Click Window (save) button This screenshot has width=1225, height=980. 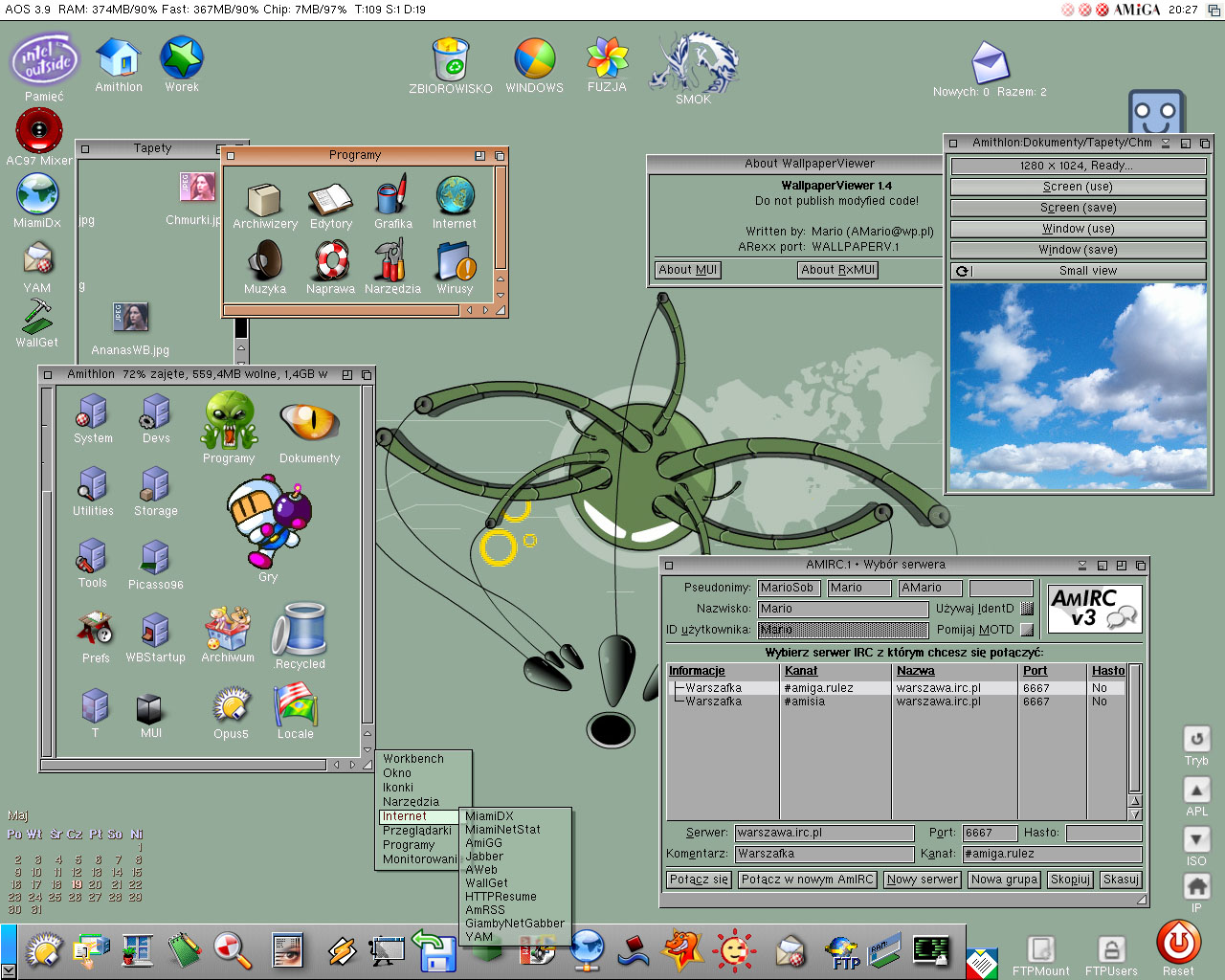point(1078,250)
